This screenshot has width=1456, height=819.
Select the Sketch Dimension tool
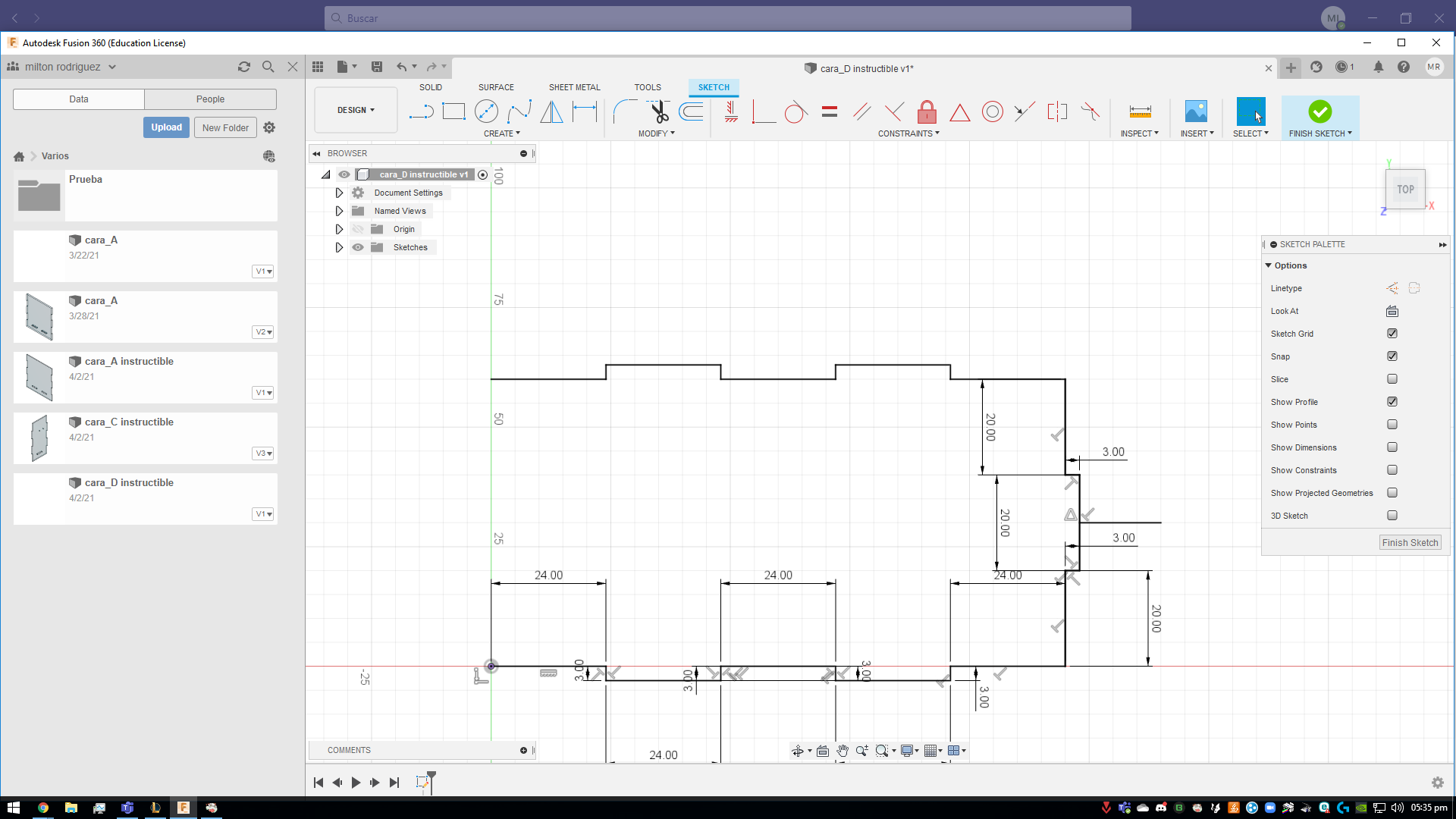coord(585,112)
